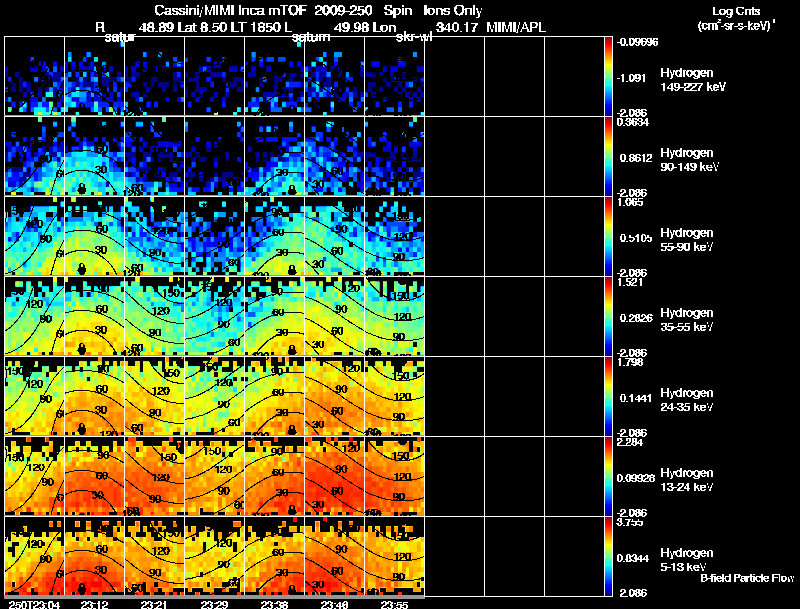This screenshot has height=609, width=800.
Task: Click the -1.091 color scale value
Action: coord(631,78)
